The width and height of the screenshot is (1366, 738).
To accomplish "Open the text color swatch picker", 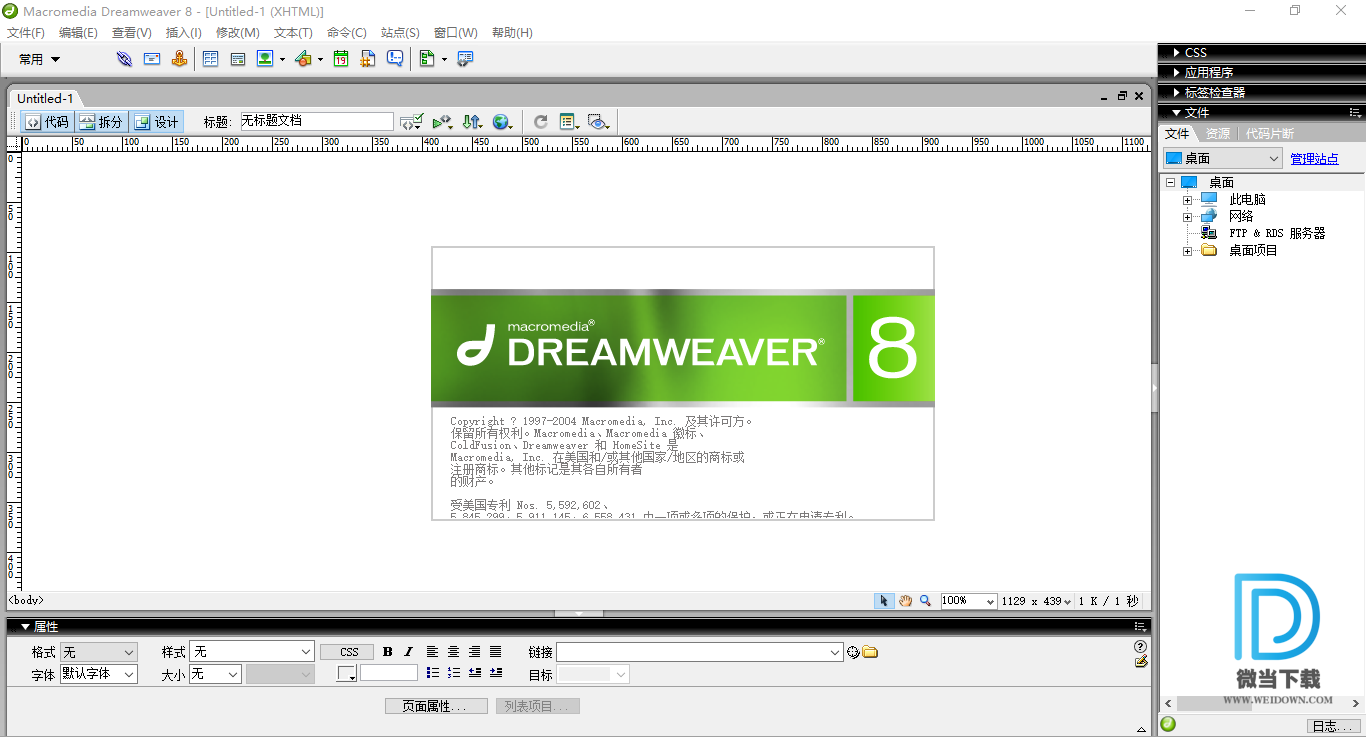I will coord(347,674).
